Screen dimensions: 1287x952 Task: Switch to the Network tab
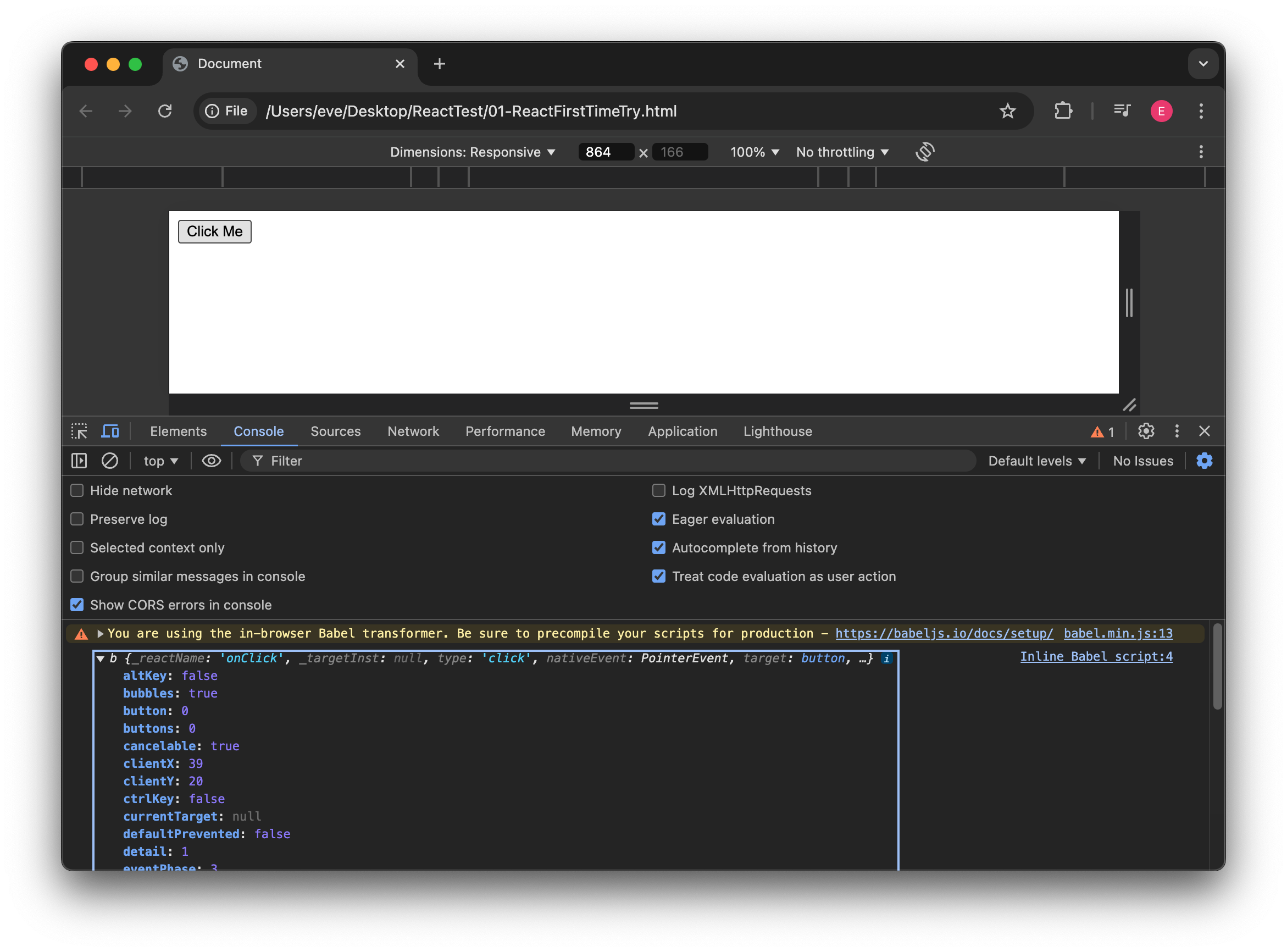point(413,430)
